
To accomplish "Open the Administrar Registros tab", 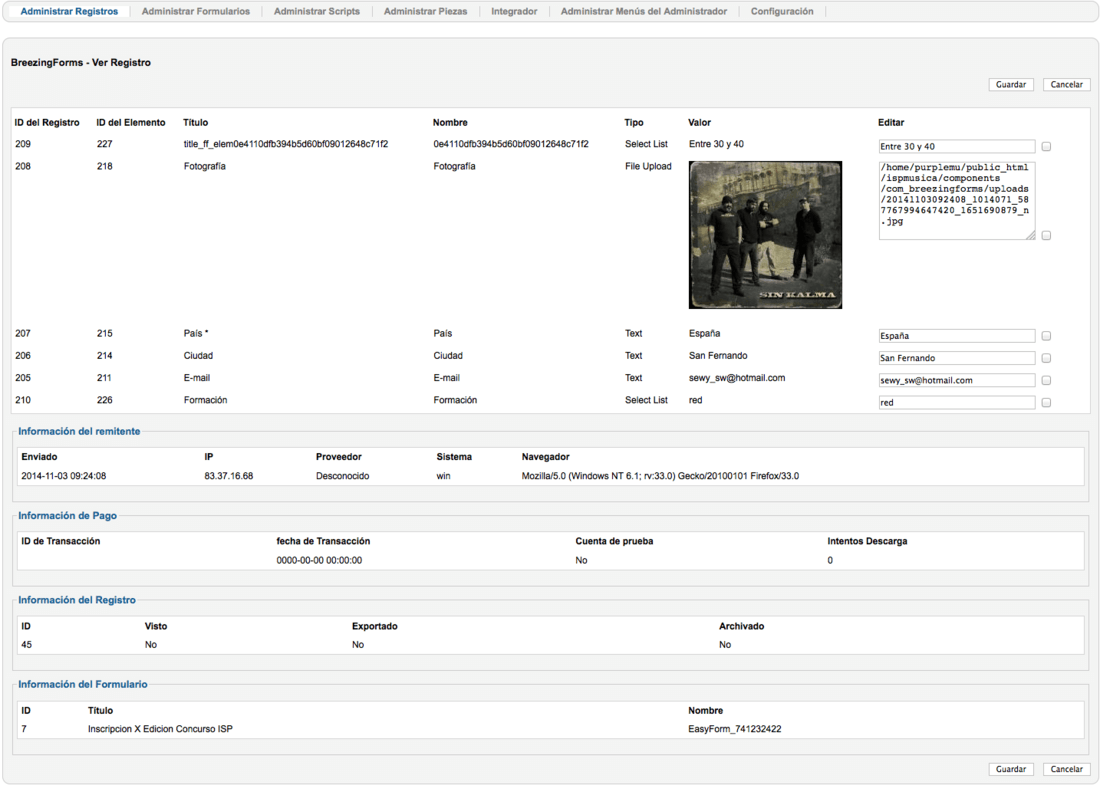I will coord(69,11).
